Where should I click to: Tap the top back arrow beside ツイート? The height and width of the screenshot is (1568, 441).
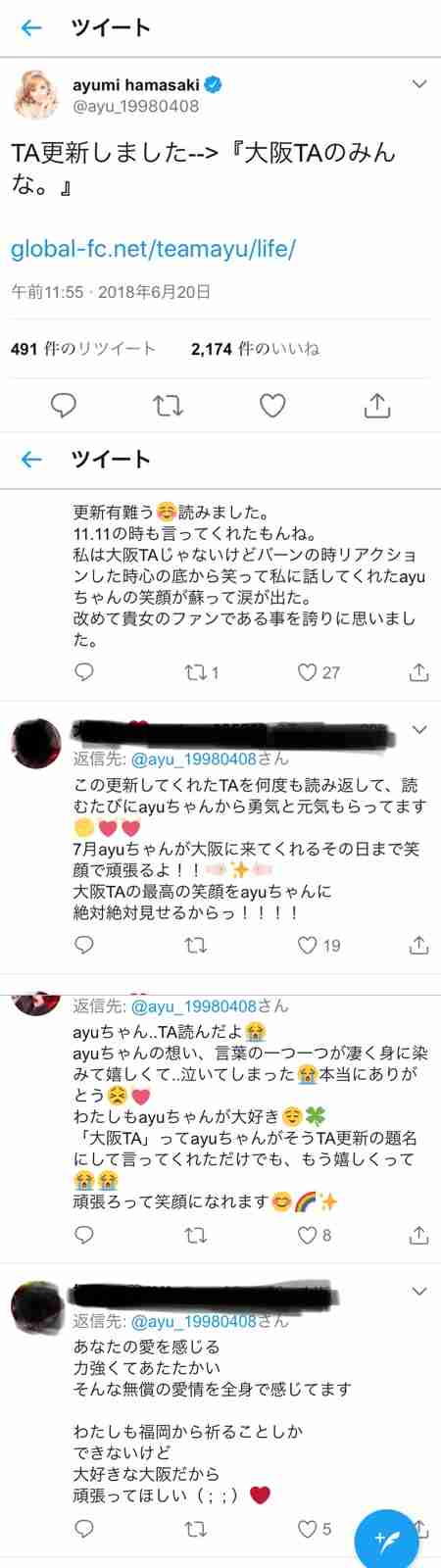tap(32, 27)
